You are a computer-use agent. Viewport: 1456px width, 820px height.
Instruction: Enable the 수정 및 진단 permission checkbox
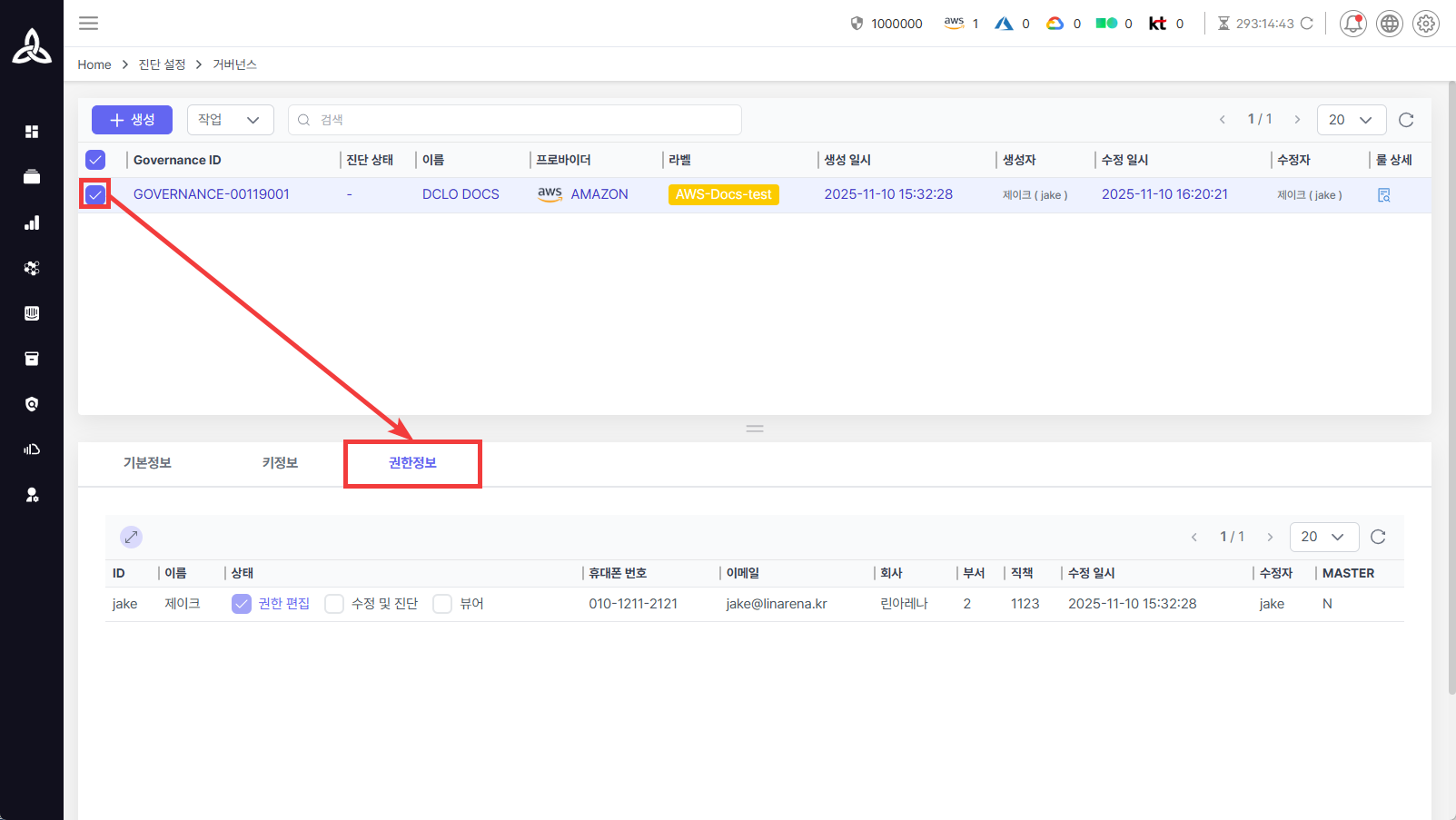point(334,604)
